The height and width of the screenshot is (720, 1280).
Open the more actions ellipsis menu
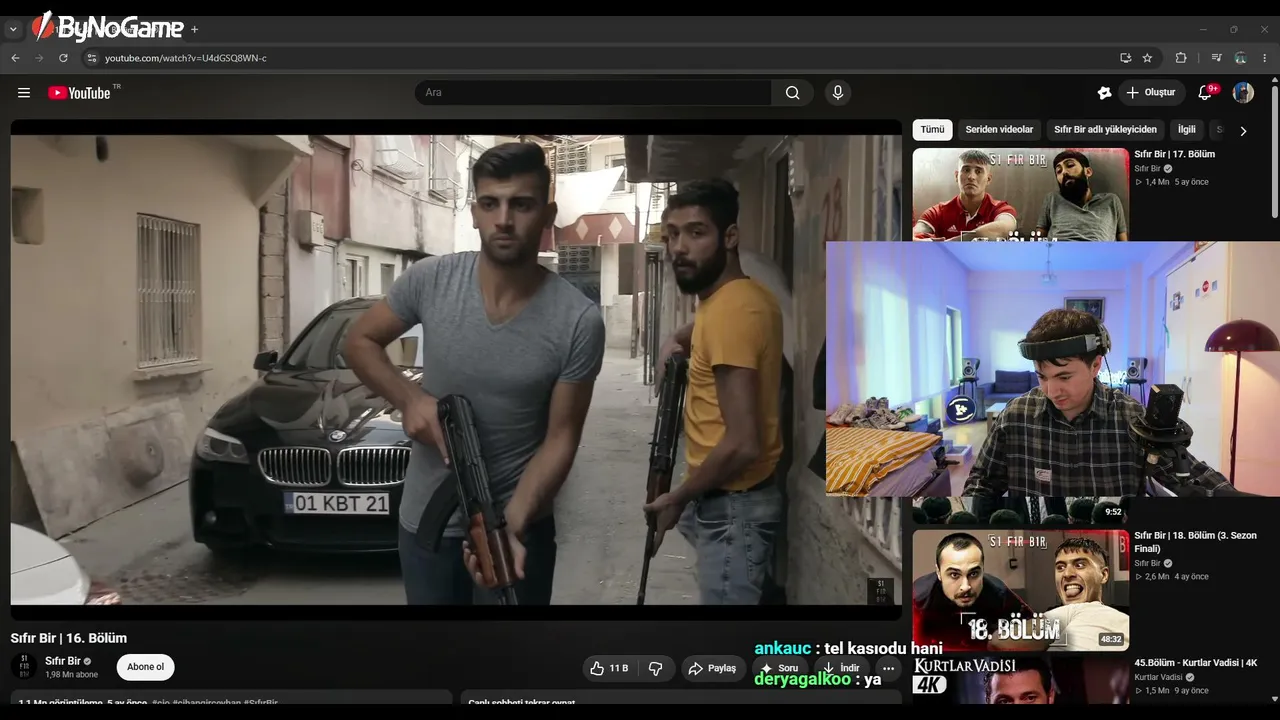888,668
